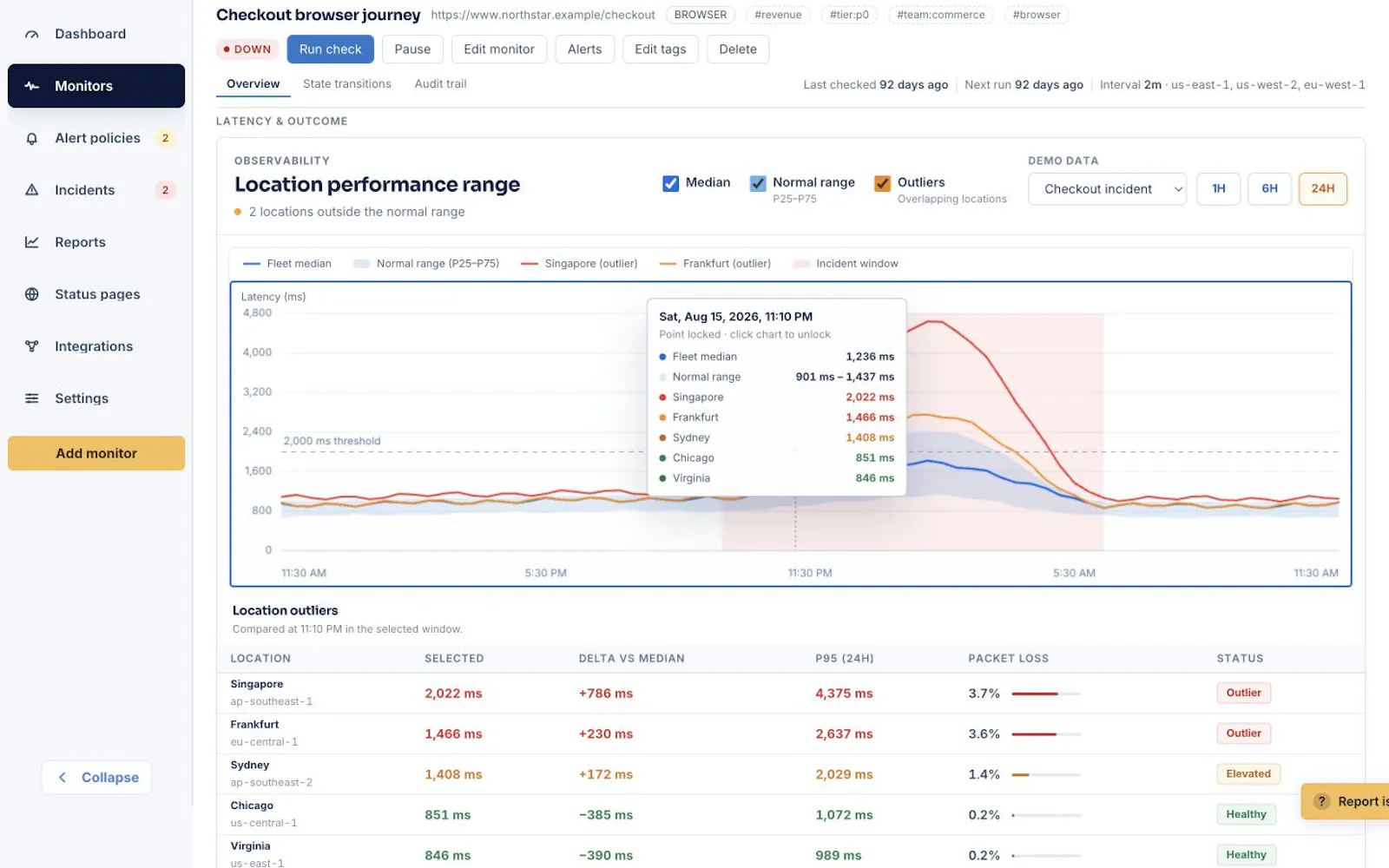Click the #team:commerce tag
This screenshot has height=868, width=1389.
pyautogui.click(x=941, y=15)
